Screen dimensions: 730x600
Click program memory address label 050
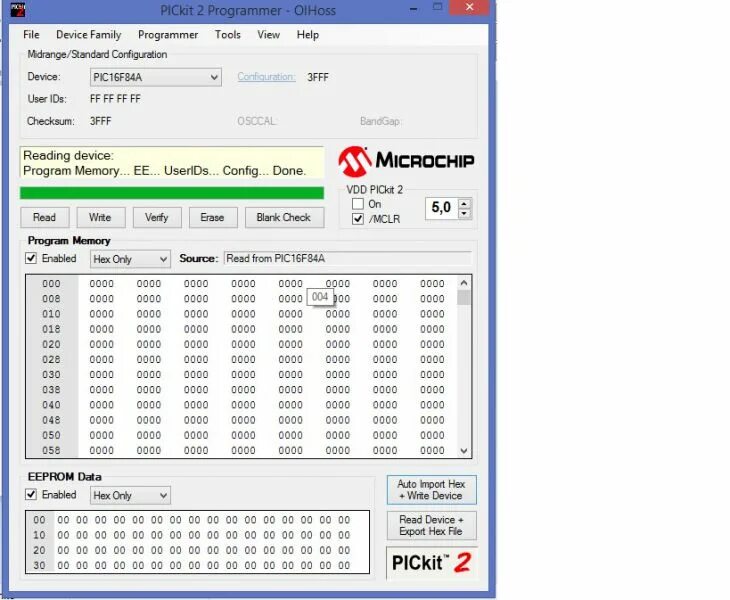[x=51, y=435]
